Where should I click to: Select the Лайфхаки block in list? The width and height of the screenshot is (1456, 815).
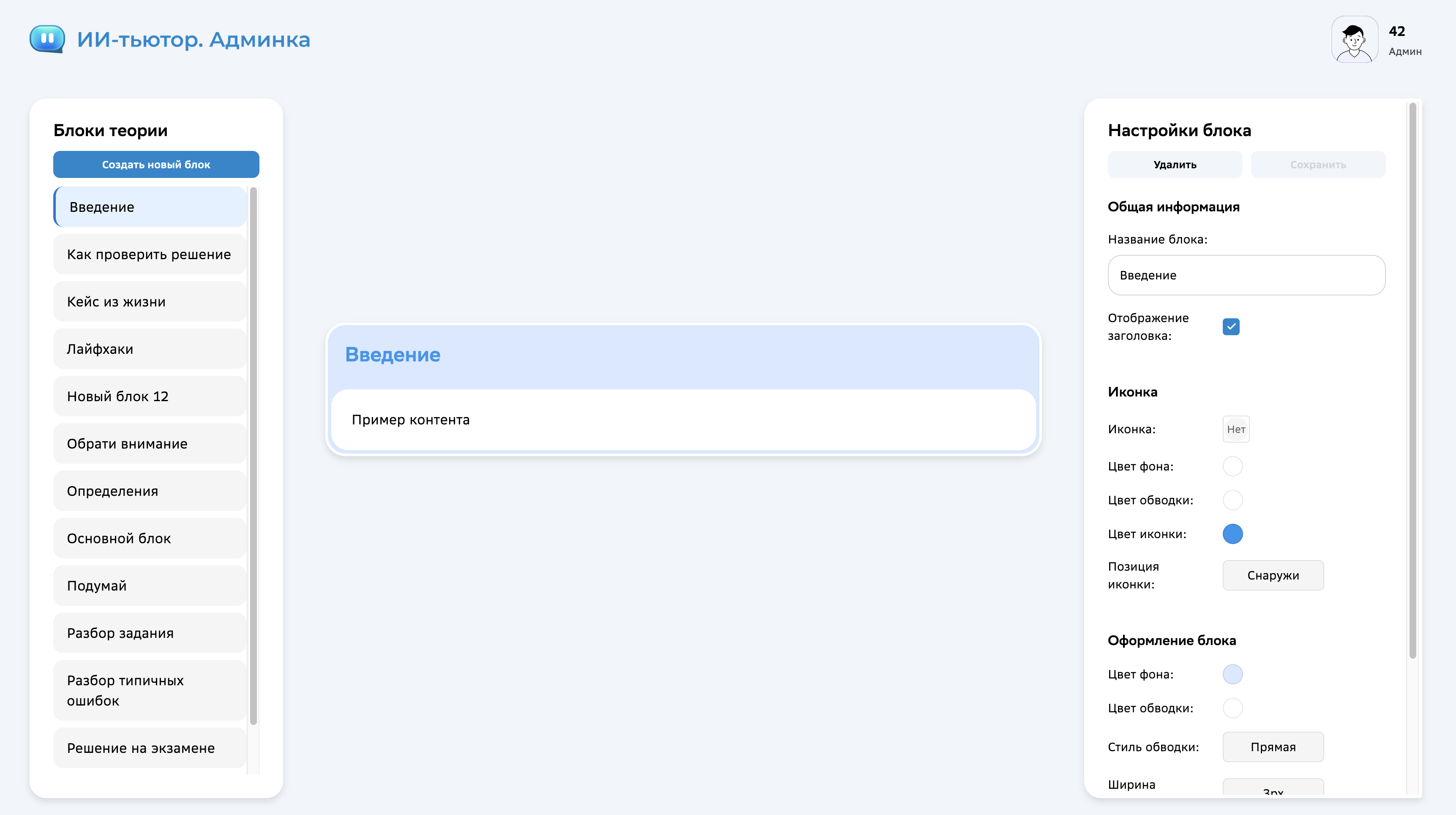150,349
